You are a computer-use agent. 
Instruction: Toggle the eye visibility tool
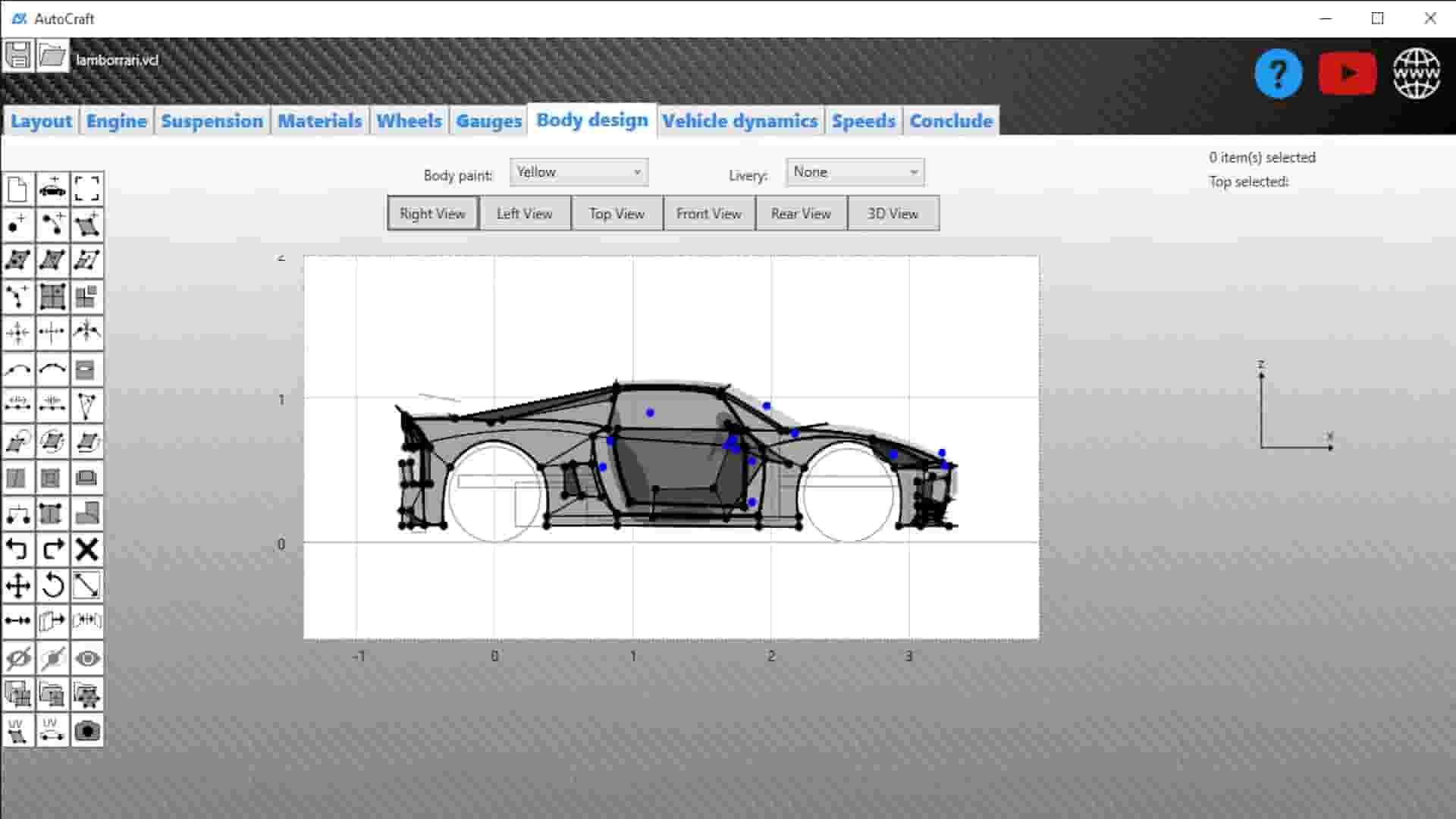coord(86,658)
